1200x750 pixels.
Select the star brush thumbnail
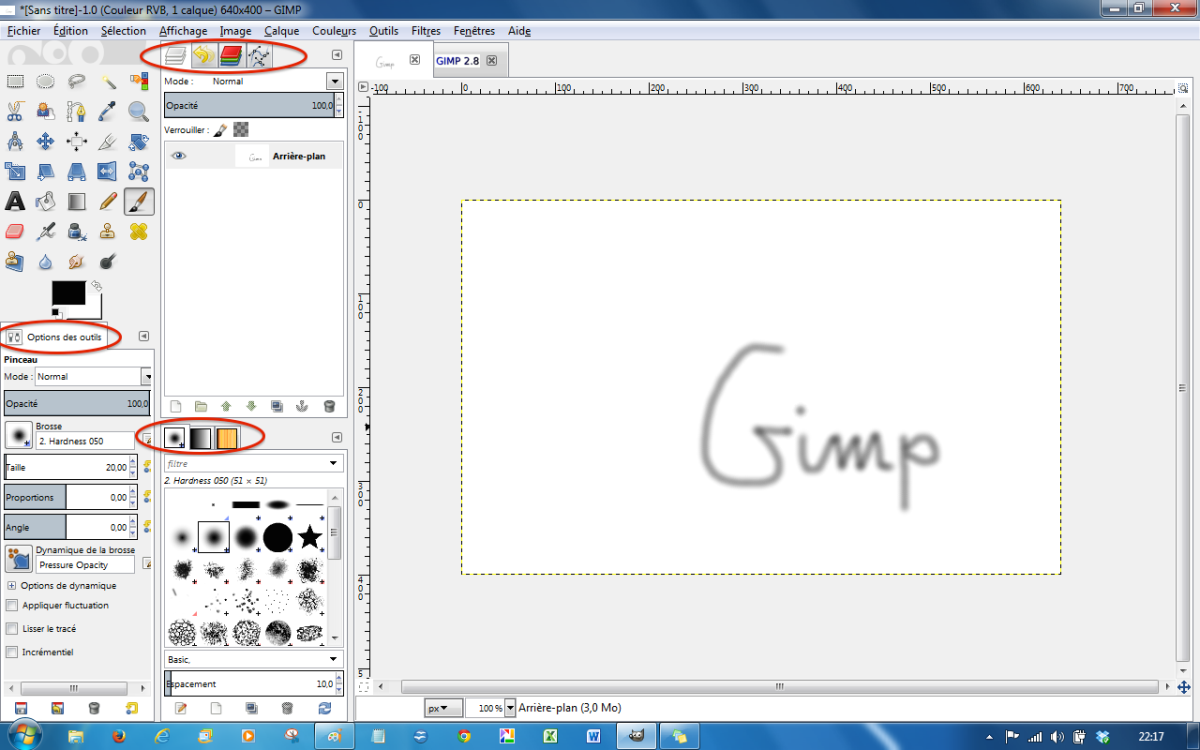[310, 537]
